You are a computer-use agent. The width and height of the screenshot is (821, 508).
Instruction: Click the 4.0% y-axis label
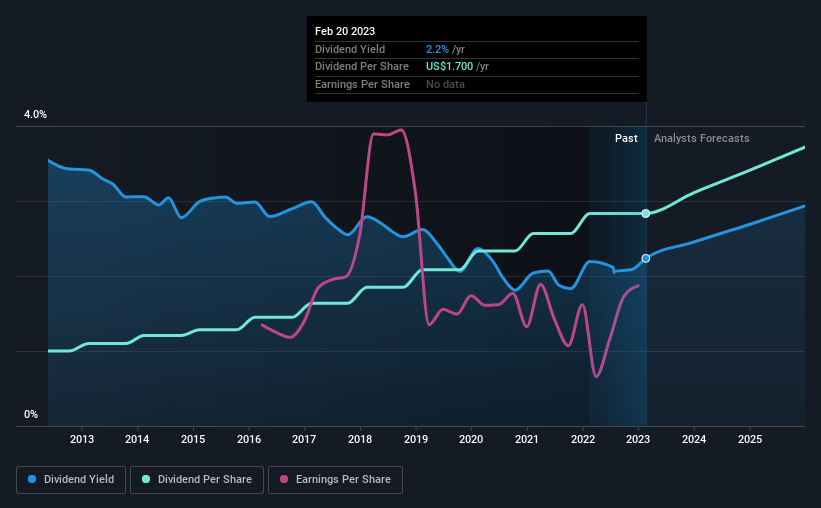tap(35, 114)
